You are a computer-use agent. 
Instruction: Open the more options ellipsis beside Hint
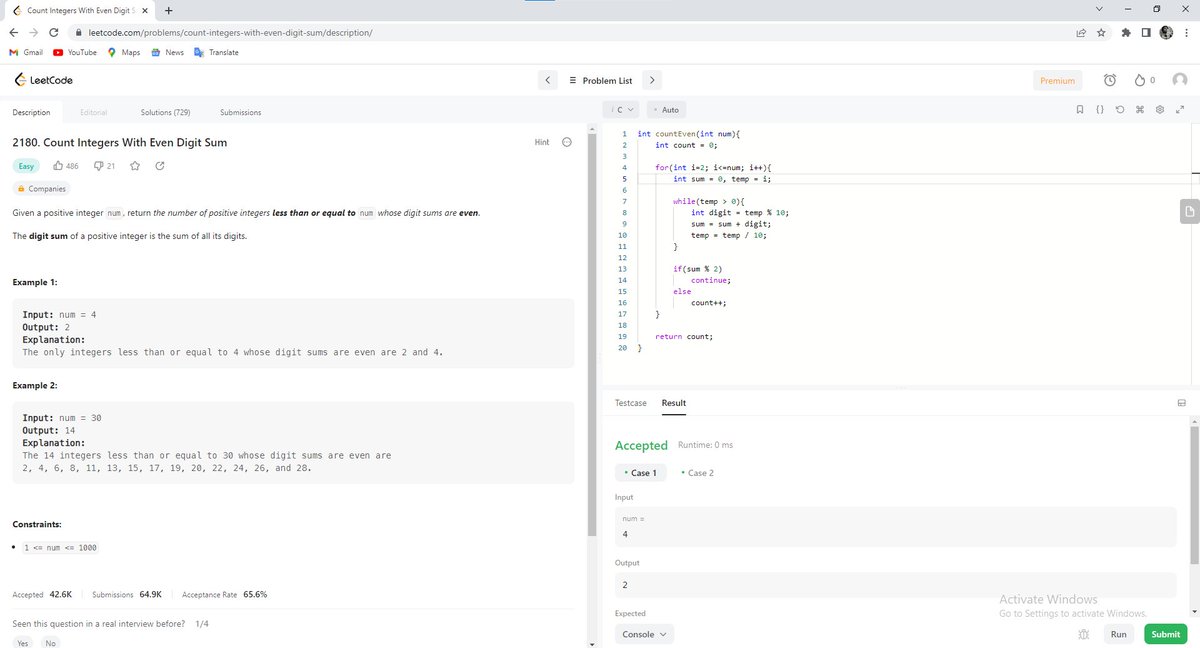(567, 142)
